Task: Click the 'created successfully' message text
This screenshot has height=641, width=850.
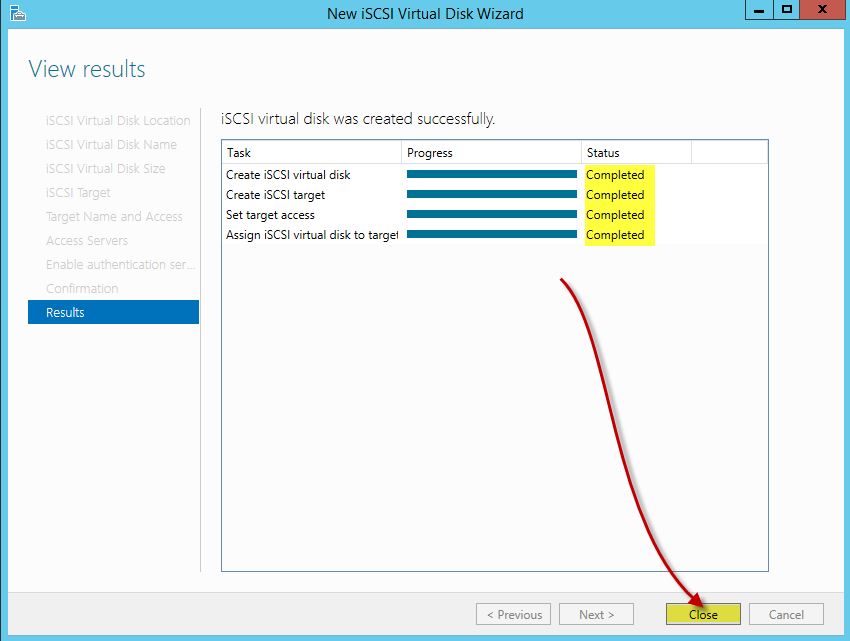Action: click(x=358, y=119)
